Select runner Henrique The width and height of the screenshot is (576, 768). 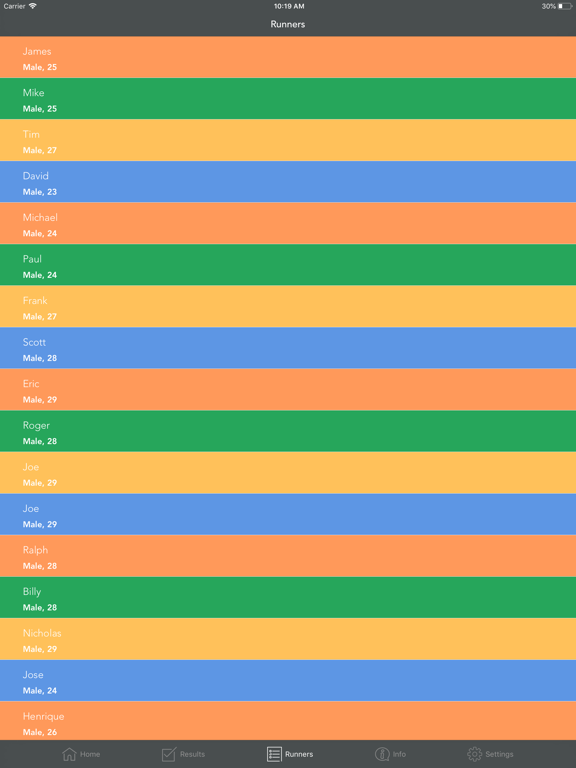coord(288,721)
